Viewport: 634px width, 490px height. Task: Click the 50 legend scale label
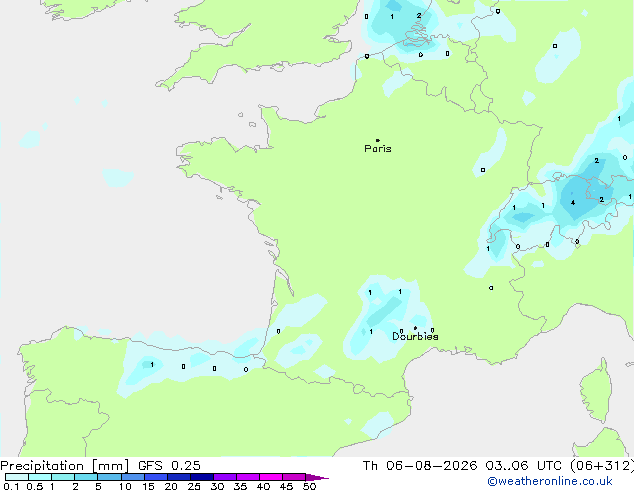310,486
